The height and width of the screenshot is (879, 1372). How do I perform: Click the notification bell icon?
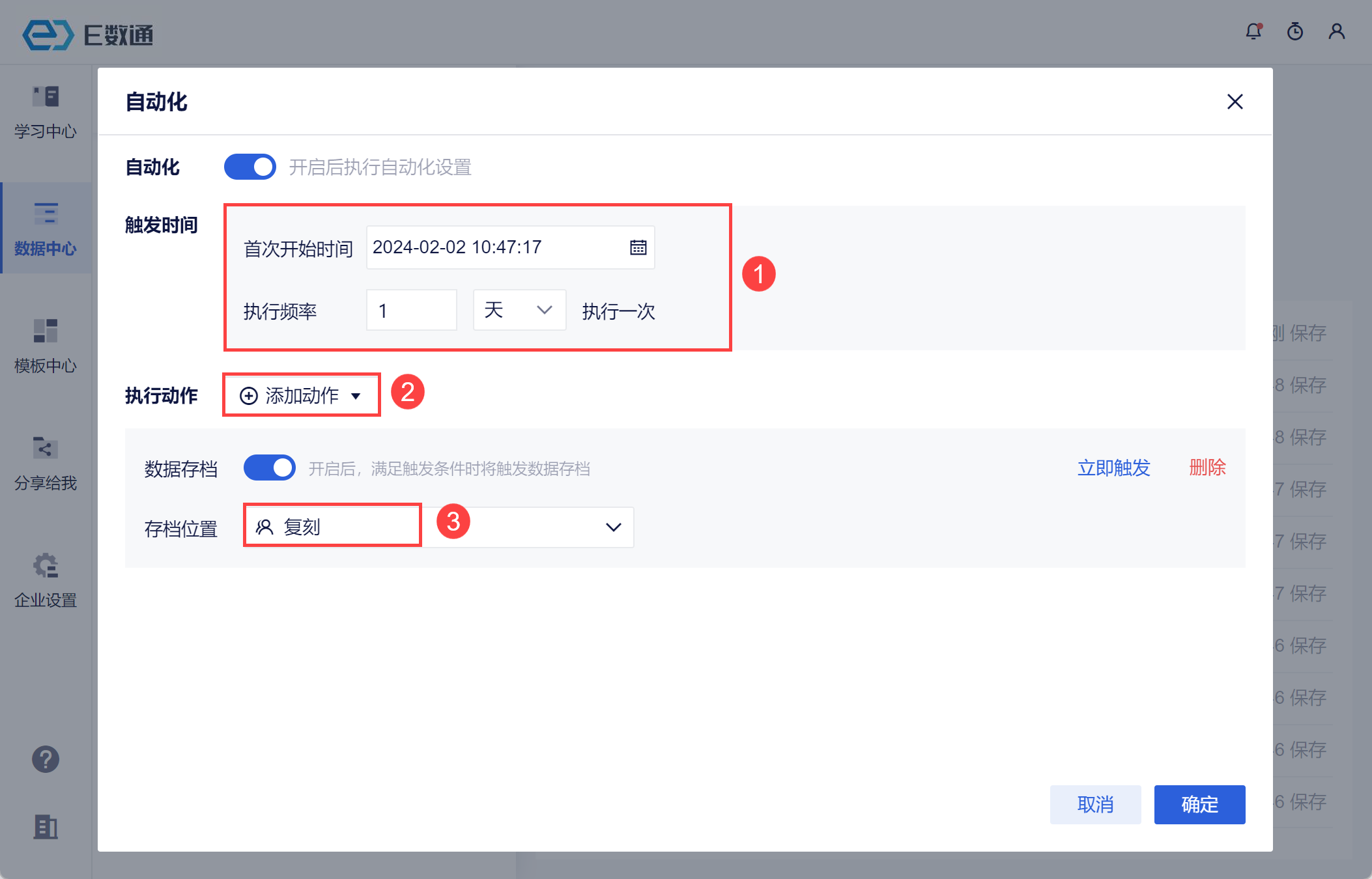tap(1253, 31)
